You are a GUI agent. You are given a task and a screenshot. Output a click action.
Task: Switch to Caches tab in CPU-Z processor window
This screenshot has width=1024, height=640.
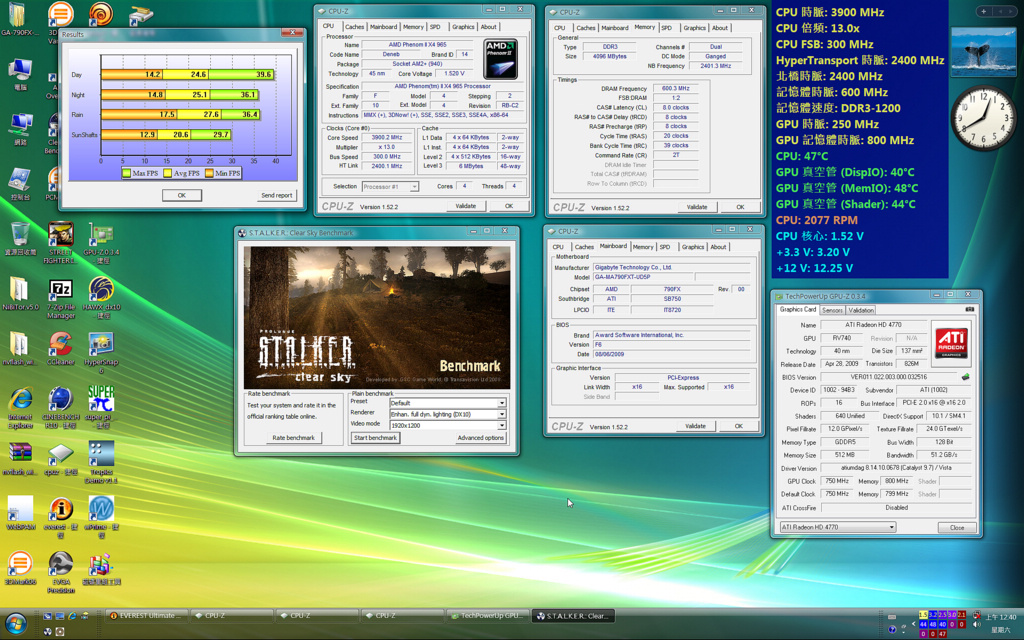[355, 27]
